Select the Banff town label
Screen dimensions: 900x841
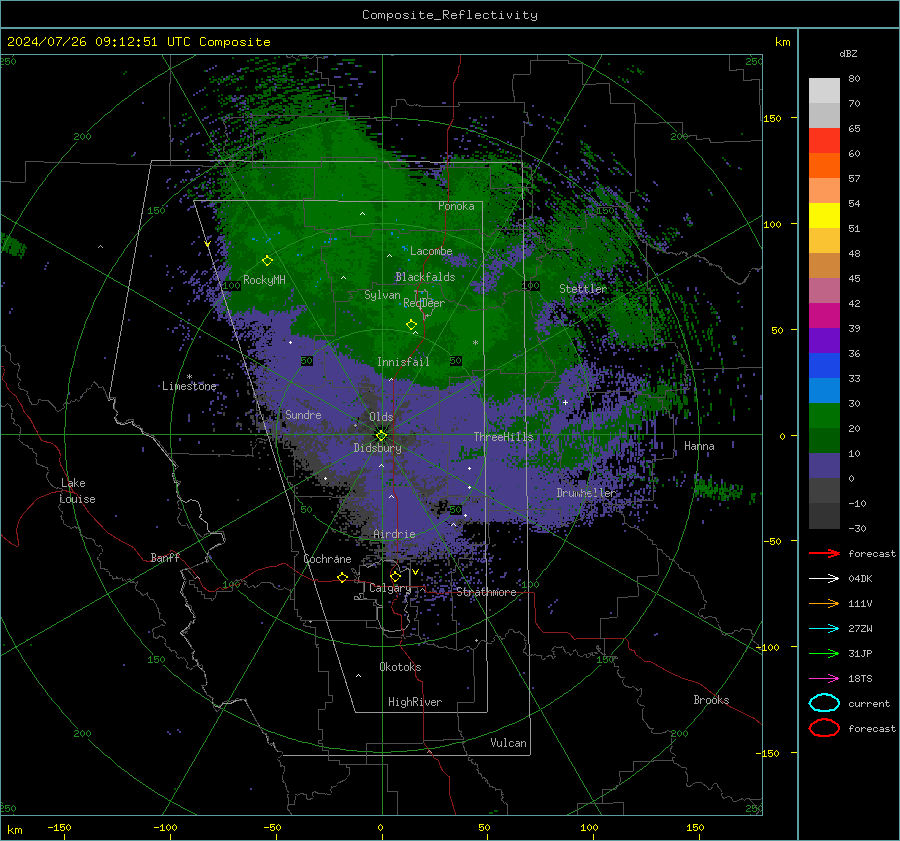165,557
